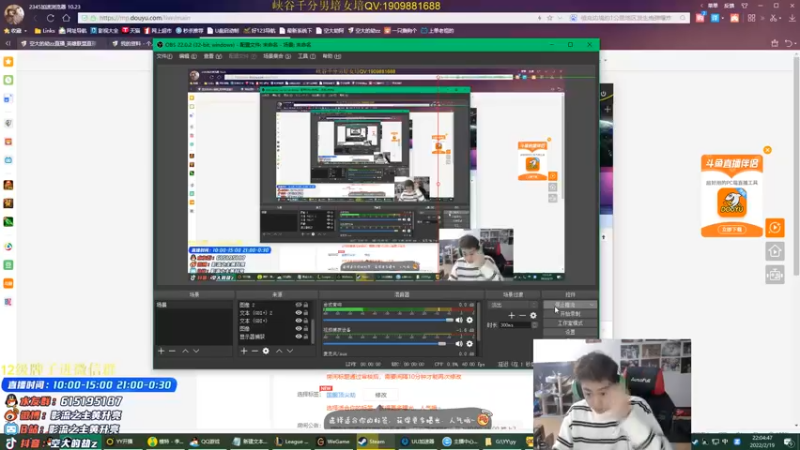The height and width of the screenshot is (450, 800).
Task: Open source properties gear in sources panel
Action: click(x=266, y=351)
